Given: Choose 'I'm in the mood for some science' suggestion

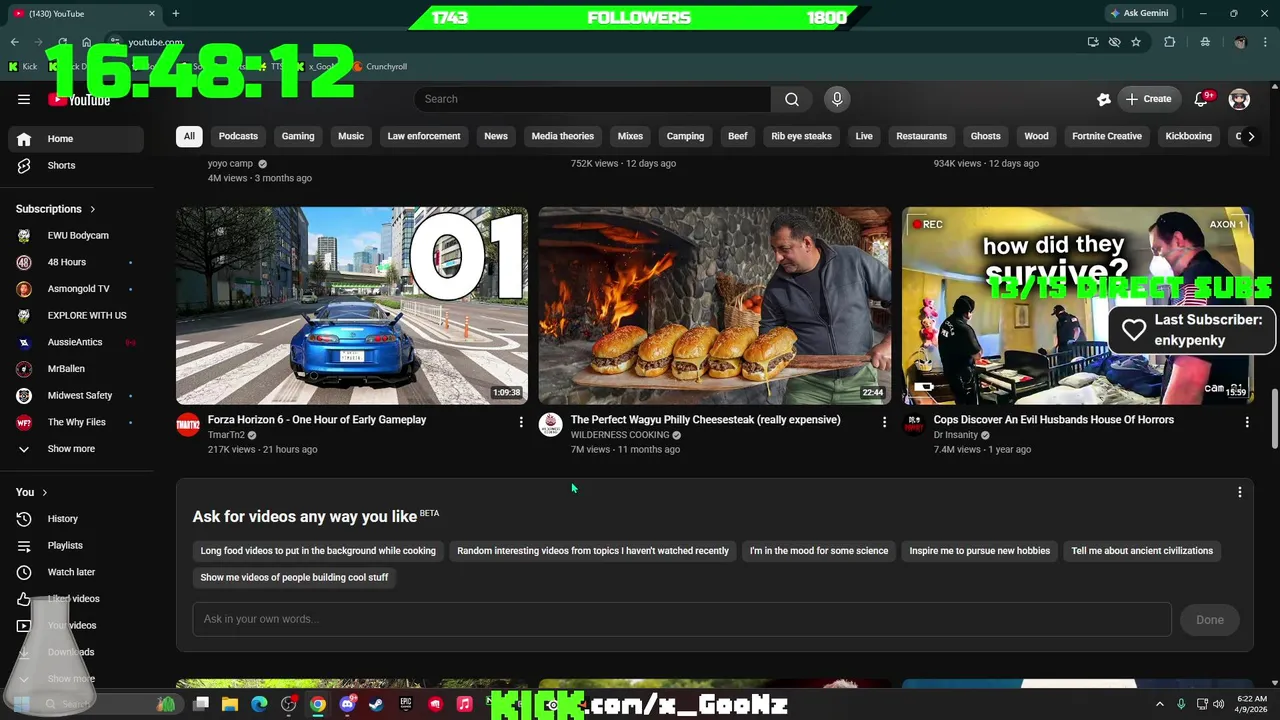Looking at the screenshot, I should (x=819, y=551).
